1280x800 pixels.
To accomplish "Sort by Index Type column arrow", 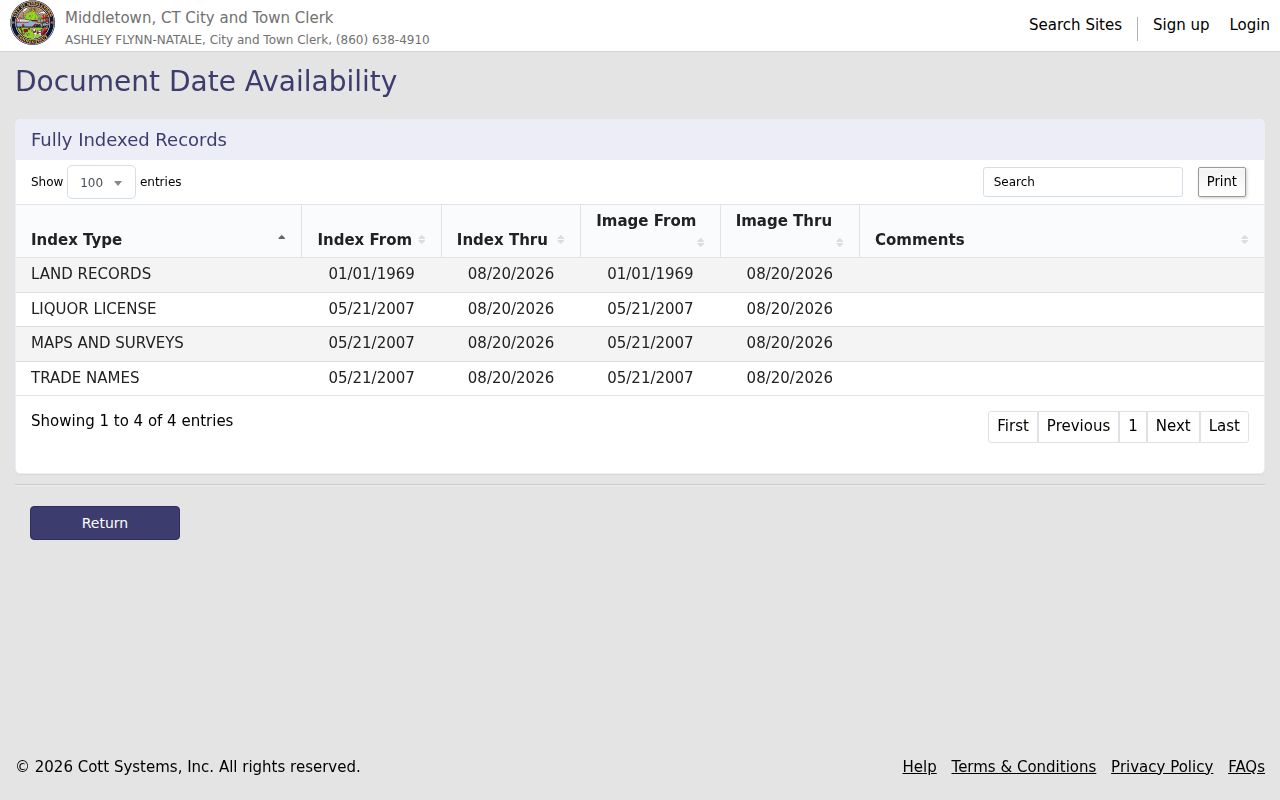I will (281, 238).
